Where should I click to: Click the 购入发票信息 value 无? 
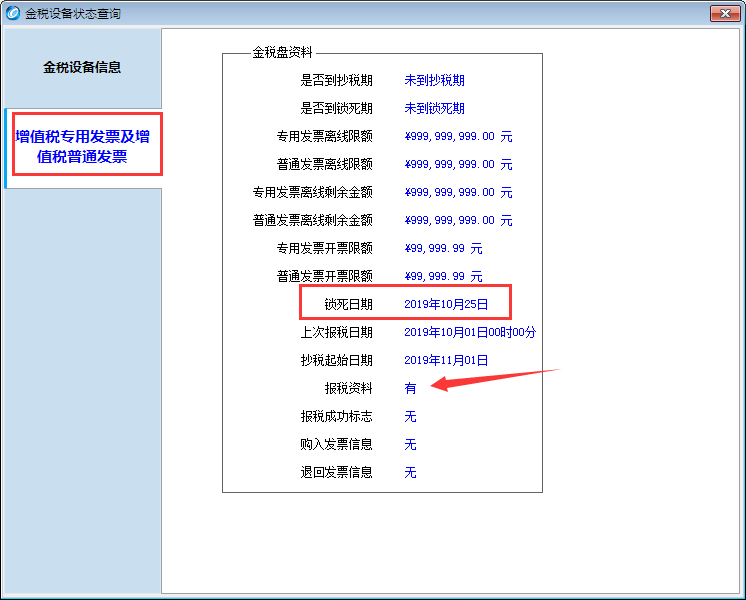pos(410,444)
